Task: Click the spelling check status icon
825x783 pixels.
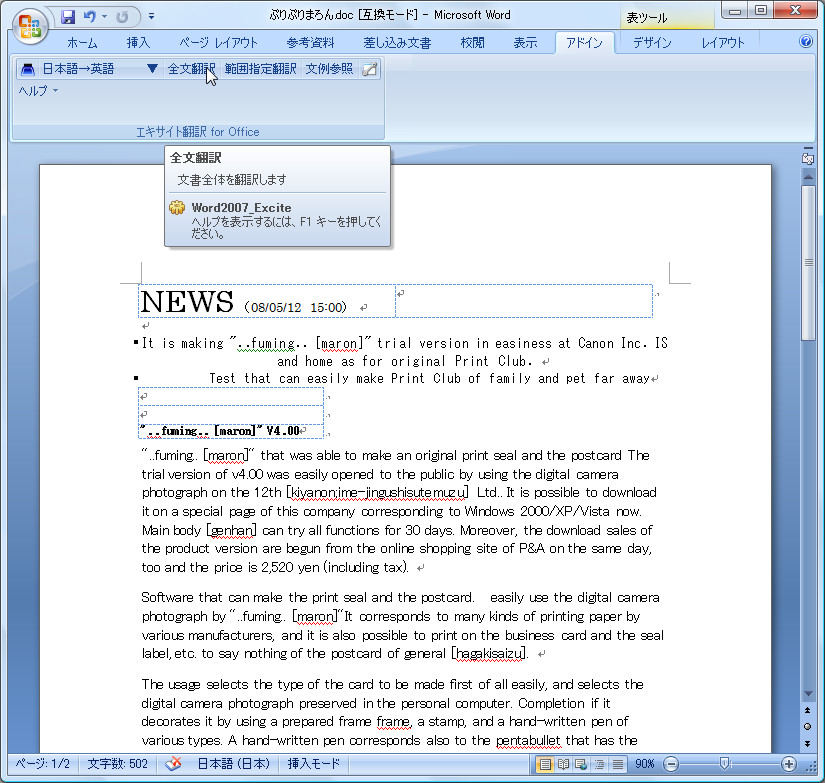Action: pyautogui.click(x=174, y=764)
